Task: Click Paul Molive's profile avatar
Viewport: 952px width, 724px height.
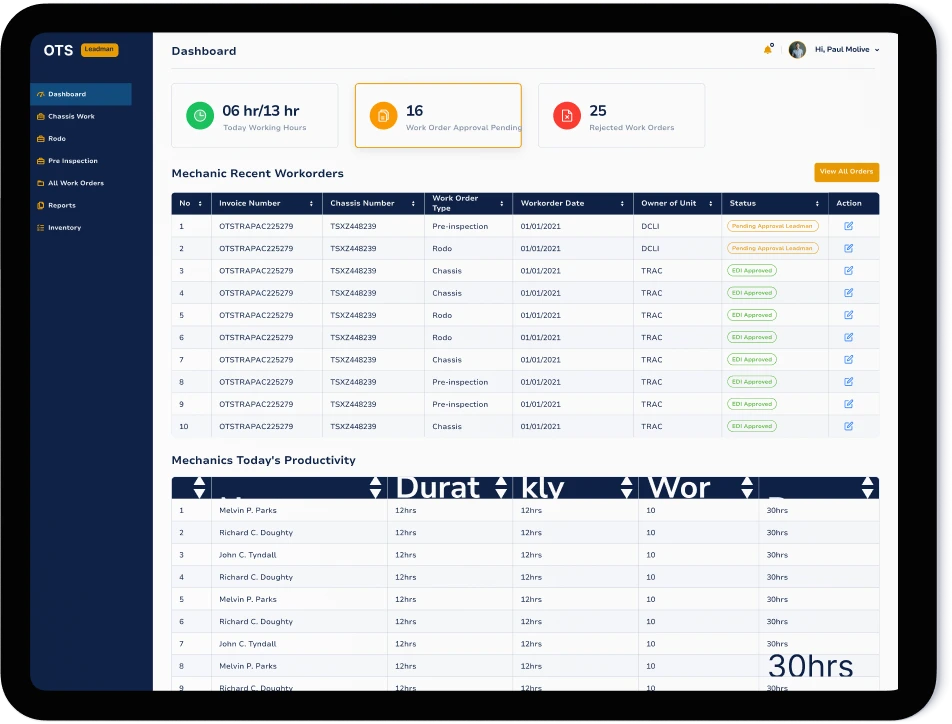Action: click(797, 50)
